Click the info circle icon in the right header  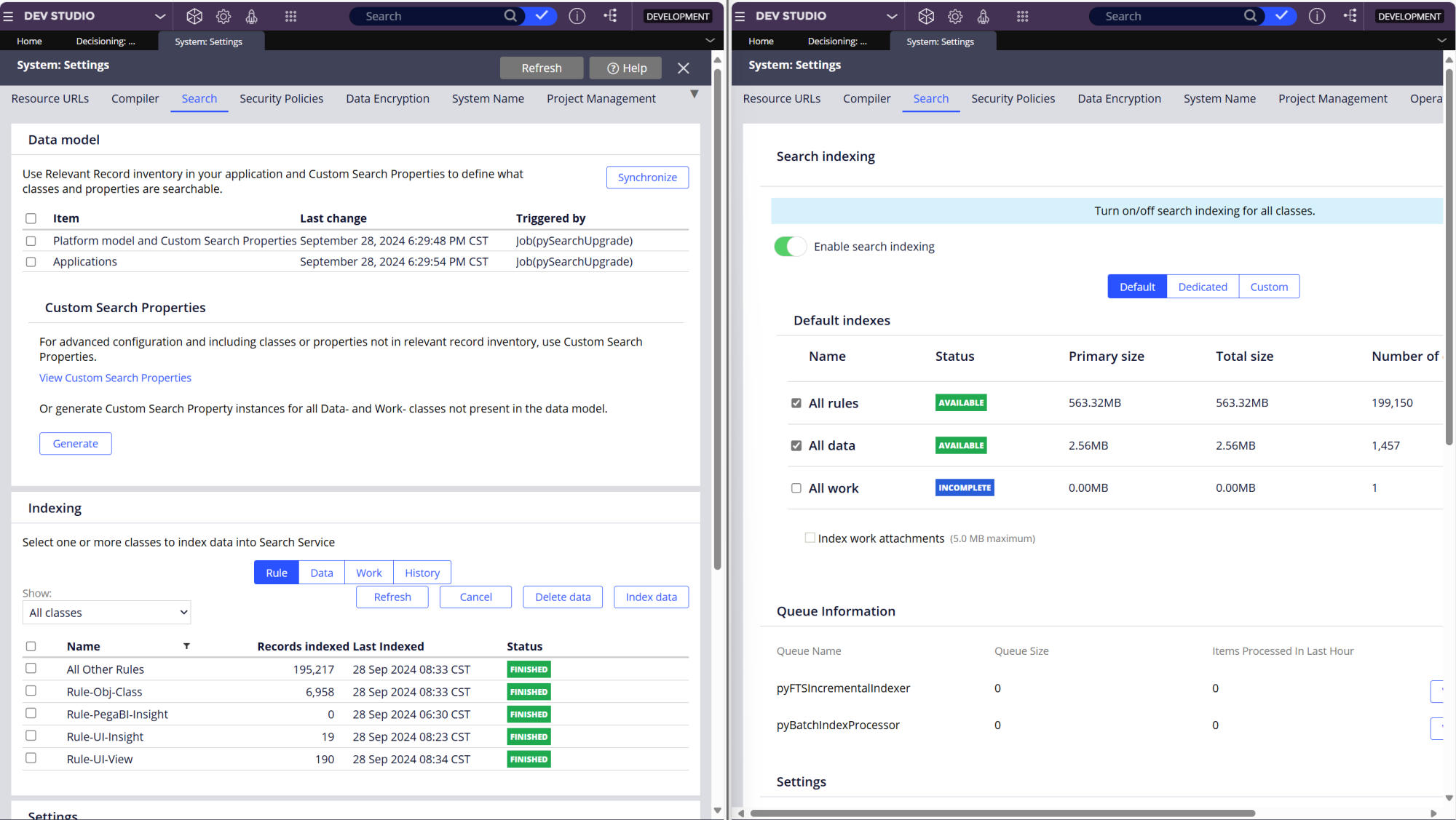click(1316, 16)
